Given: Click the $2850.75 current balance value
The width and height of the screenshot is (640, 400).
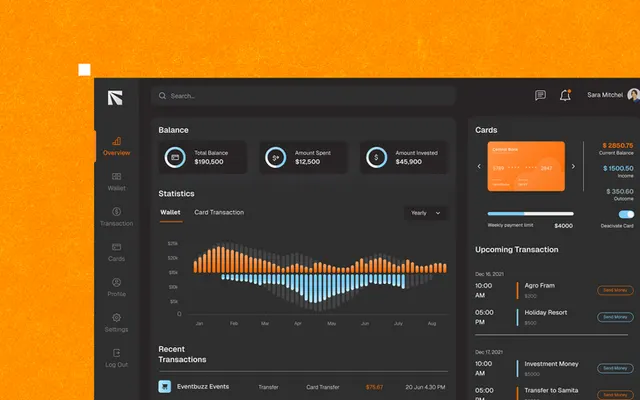Looking at the screenshot, I should coord(618,145).
